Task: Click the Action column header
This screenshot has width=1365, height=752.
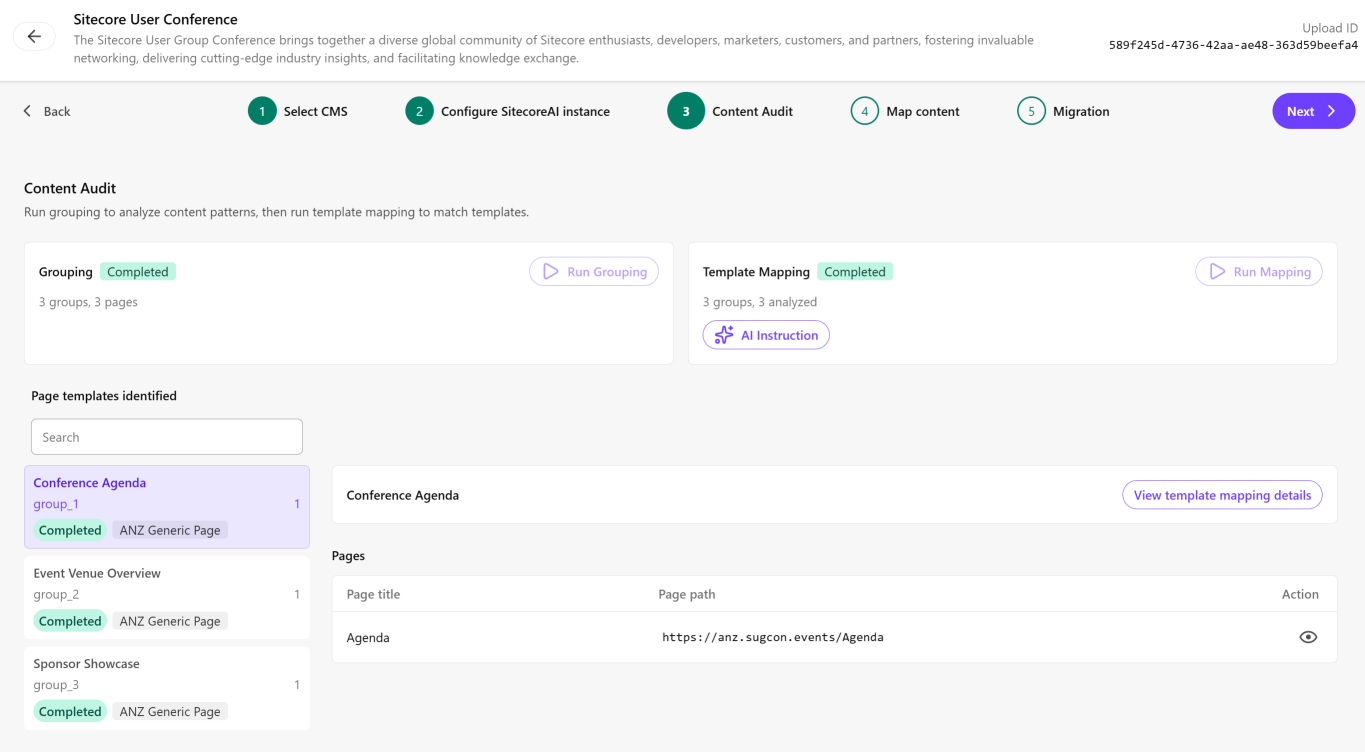Action: tap(1300, 594)
